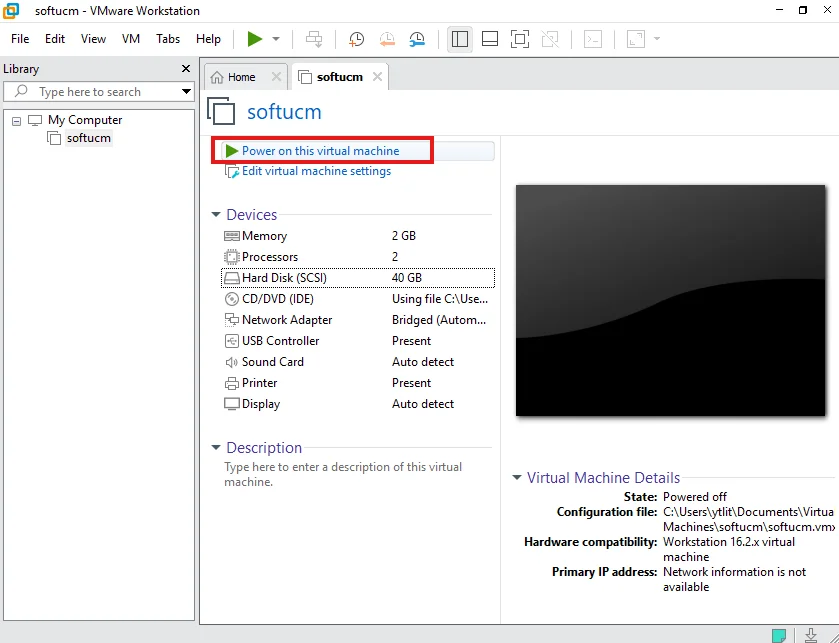Viewport: 839px width, 643px height.
Task: Click the Memory device icon
Action: point(232,236)
